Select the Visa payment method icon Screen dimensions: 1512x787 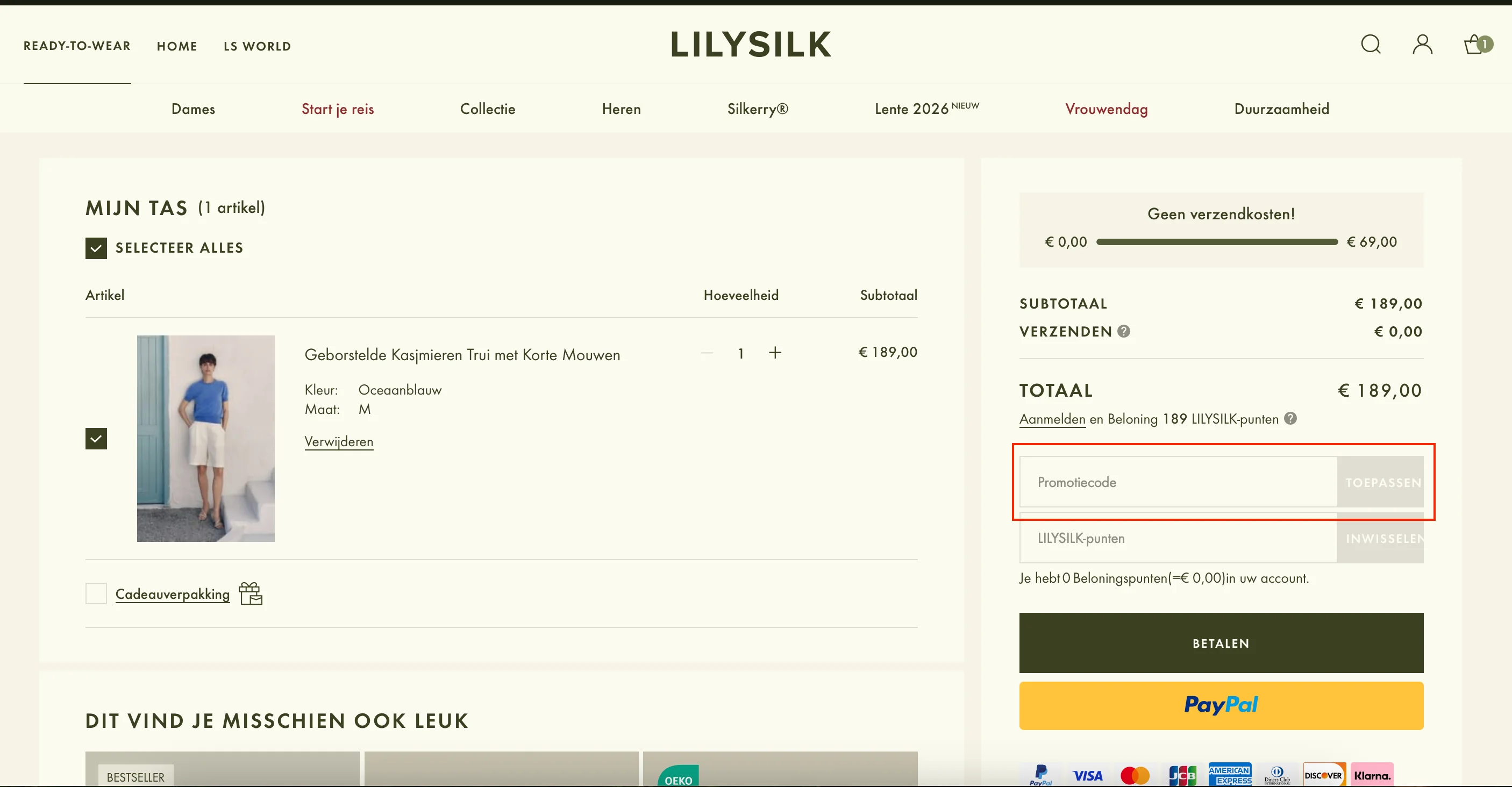point(1088,775)
